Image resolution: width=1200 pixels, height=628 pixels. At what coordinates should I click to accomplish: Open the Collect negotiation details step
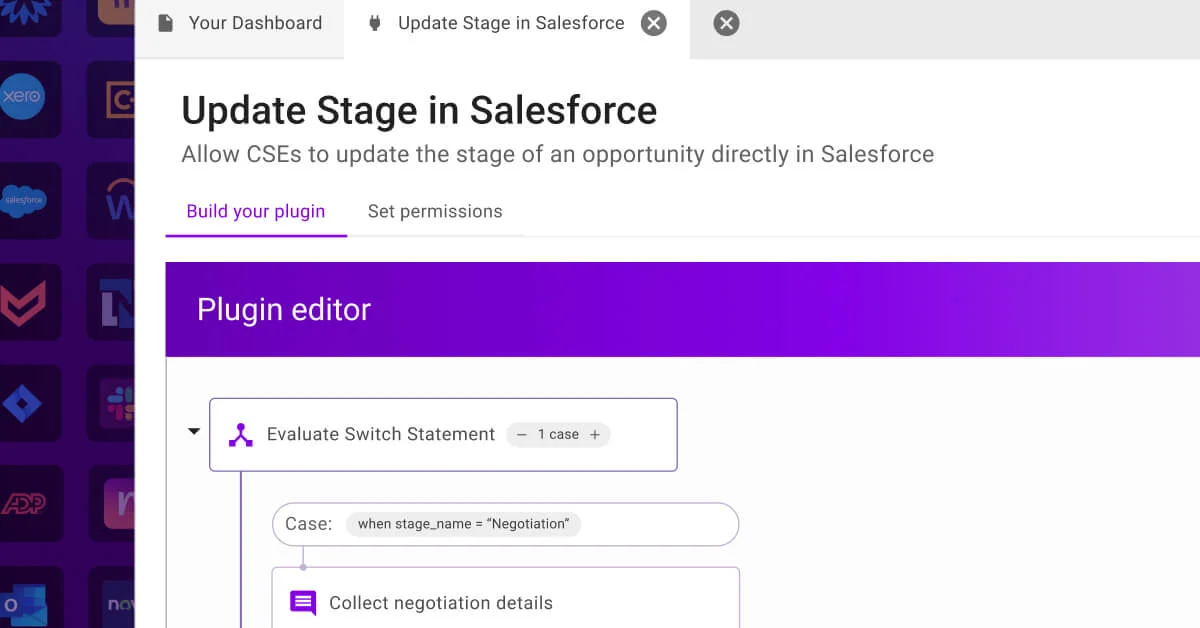pos(440,603)
